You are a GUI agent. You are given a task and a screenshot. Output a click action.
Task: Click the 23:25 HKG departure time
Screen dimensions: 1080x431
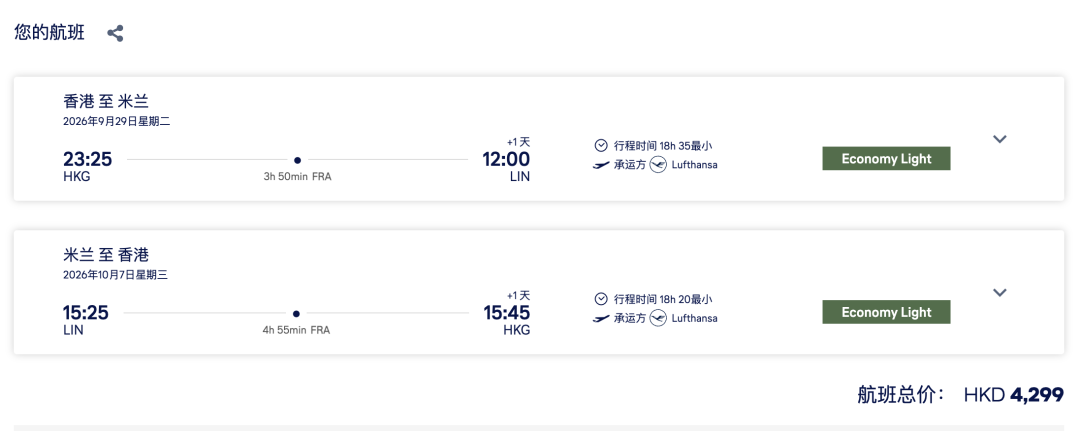pyautogui.click(x=87, y=159)
